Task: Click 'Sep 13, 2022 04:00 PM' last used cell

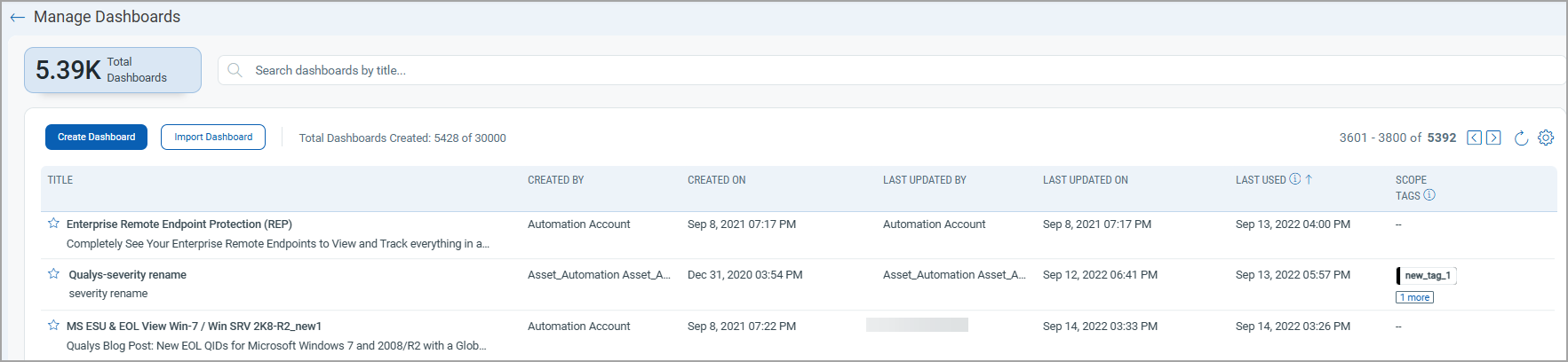Action: pos(1293,224)
